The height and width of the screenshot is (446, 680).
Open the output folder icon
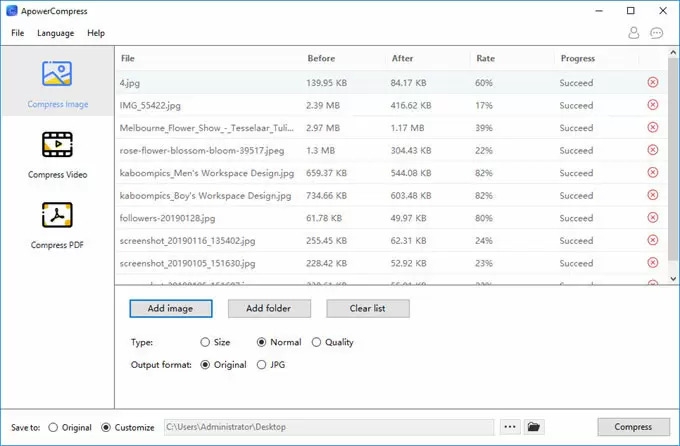[x=533, y=427]
